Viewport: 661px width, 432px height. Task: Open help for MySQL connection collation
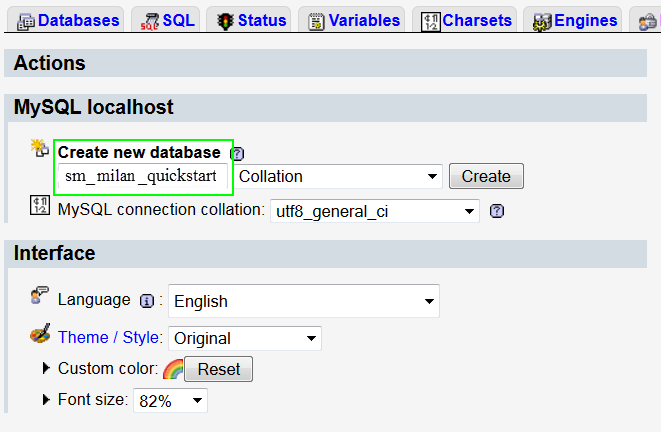[497, 211]
